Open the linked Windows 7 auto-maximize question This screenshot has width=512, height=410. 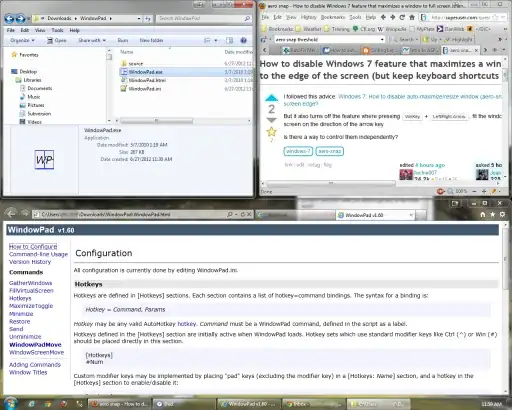(419, 97)
